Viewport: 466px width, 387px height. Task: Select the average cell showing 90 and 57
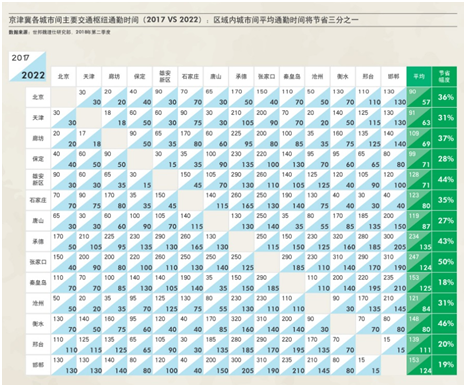coord(419,97)
